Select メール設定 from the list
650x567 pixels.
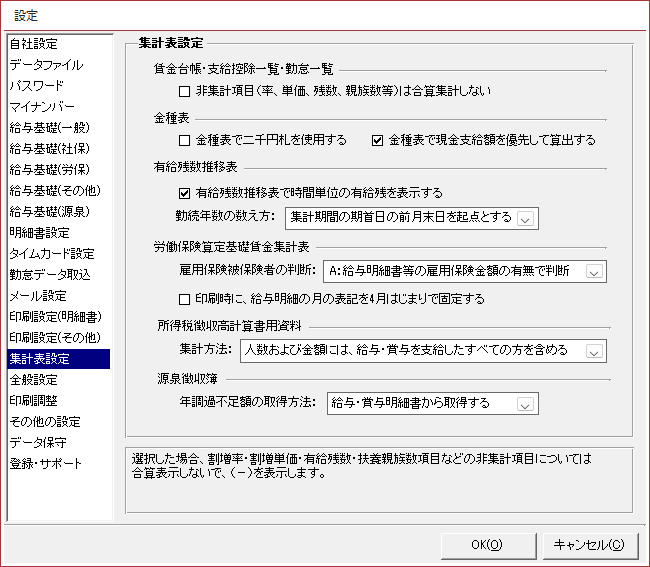pos(38,296)
